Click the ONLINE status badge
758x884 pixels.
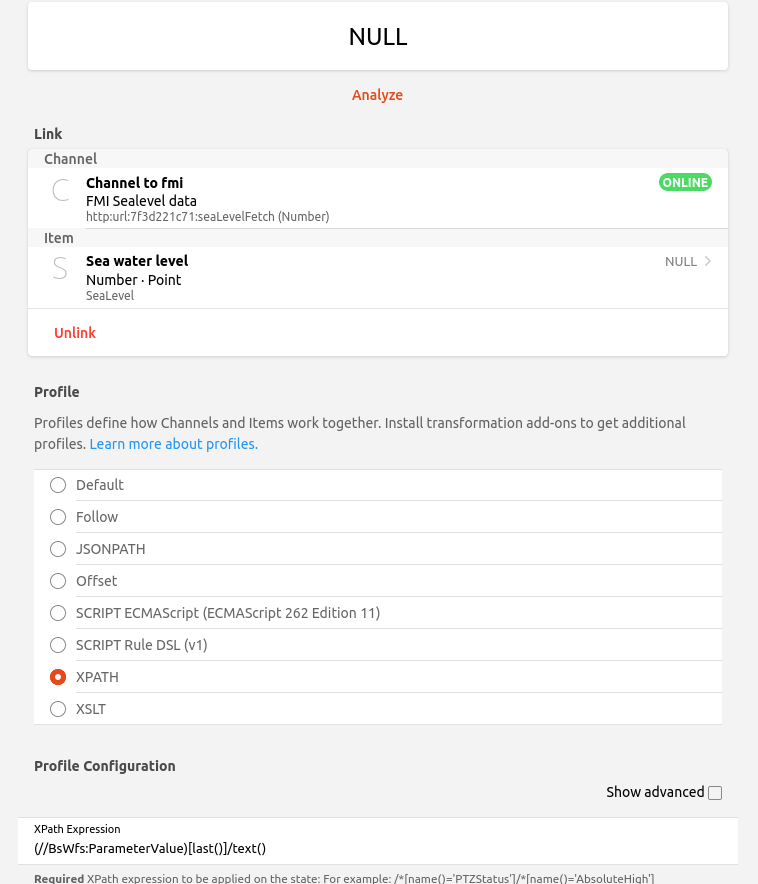(x=685, y=183)
